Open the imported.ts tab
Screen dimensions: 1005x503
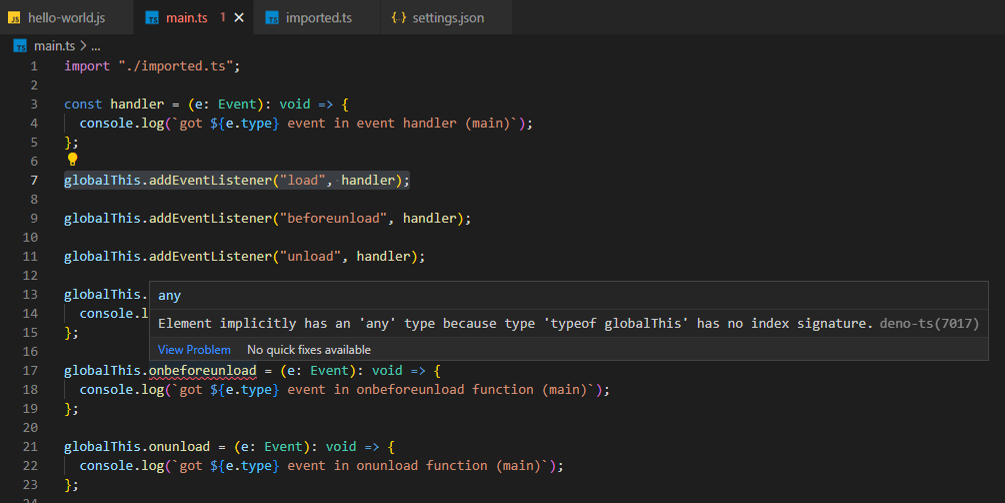318,18
